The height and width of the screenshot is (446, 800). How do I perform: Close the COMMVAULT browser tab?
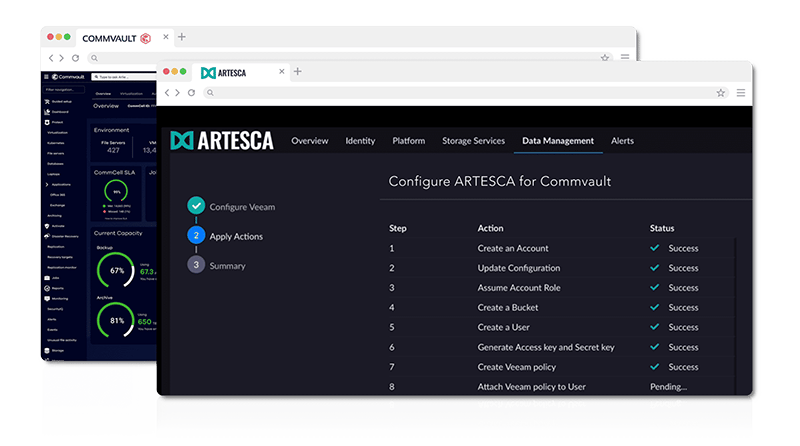(x=166, y=37)
